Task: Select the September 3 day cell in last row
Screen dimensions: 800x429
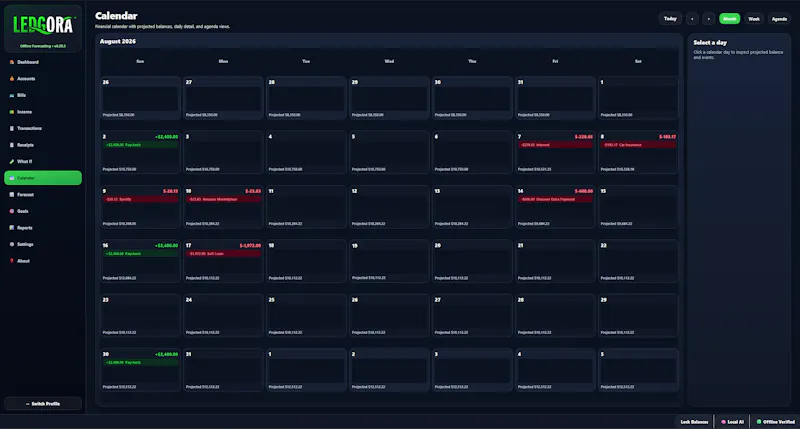Action: pyautogui.click(x=472, y=370)
